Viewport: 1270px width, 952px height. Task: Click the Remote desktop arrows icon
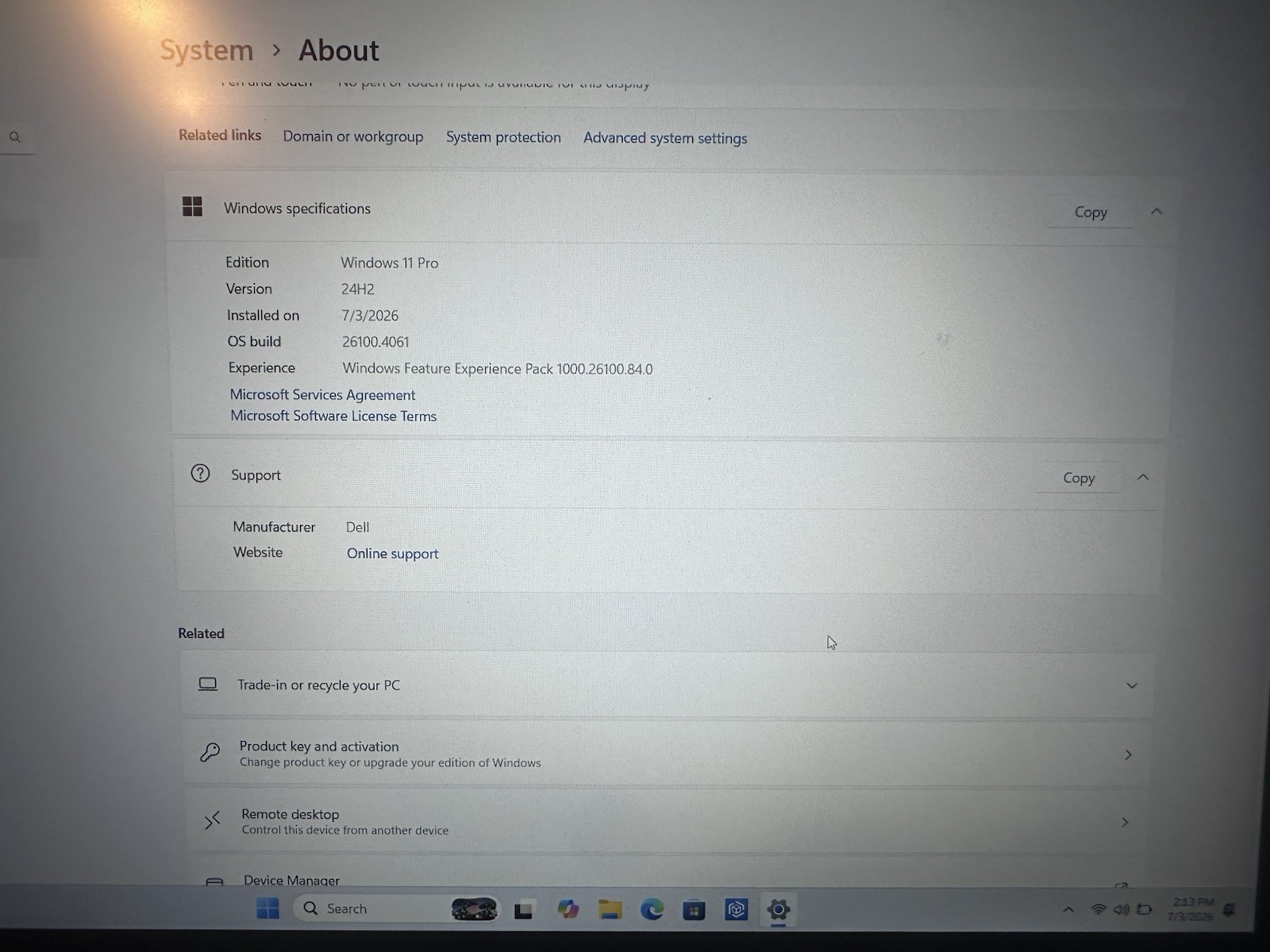(212, 821)
